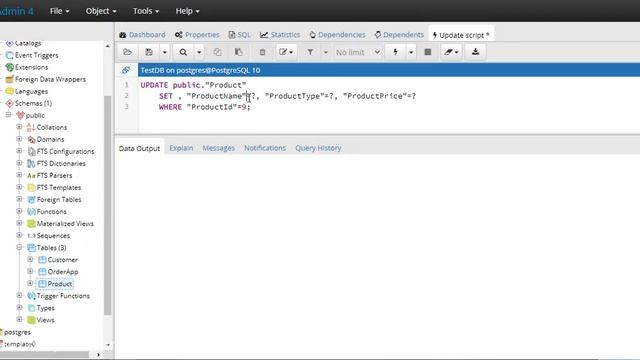Select the postgres database node
This screenshot has height=360, width=640.
[x=17, y=332]
